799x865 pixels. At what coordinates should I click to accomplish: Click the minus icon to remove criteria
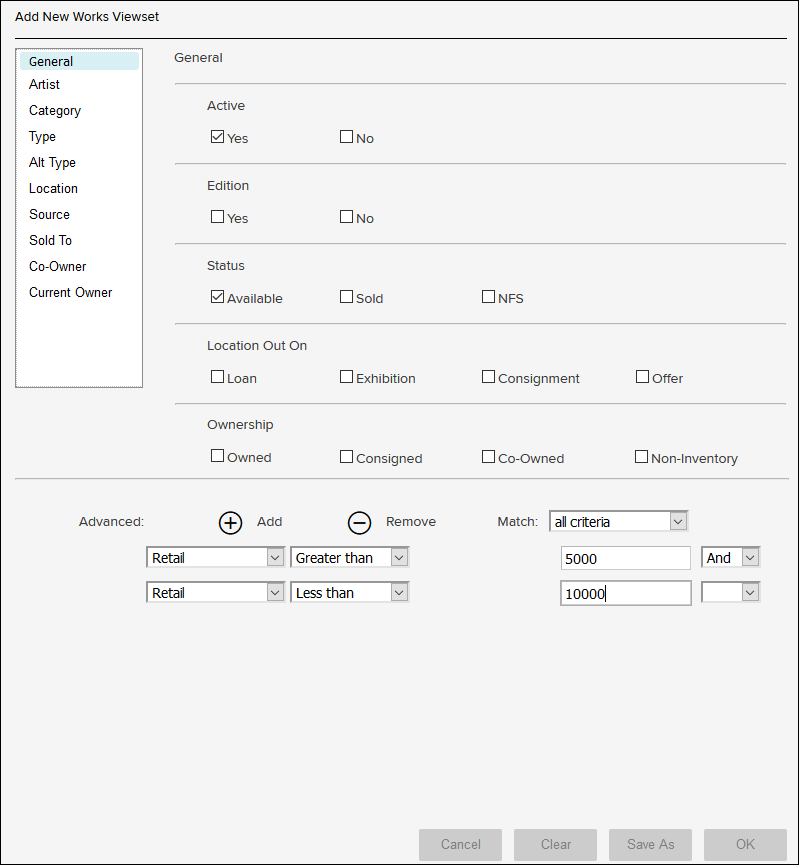(x=359, y=522)
